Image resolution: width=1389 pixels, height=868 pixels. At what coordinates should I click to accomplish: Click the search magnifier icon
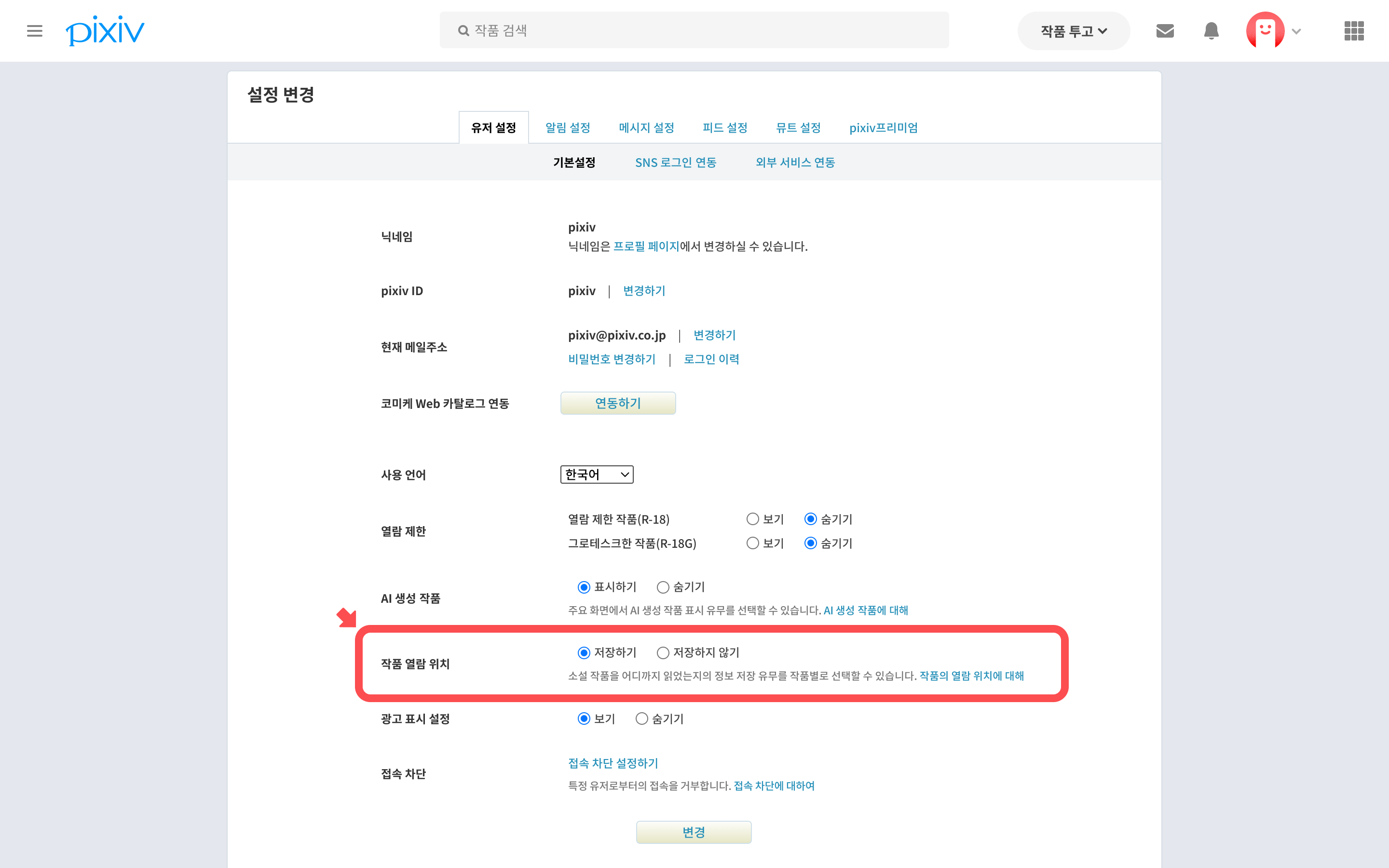click(x=463, y=30)
